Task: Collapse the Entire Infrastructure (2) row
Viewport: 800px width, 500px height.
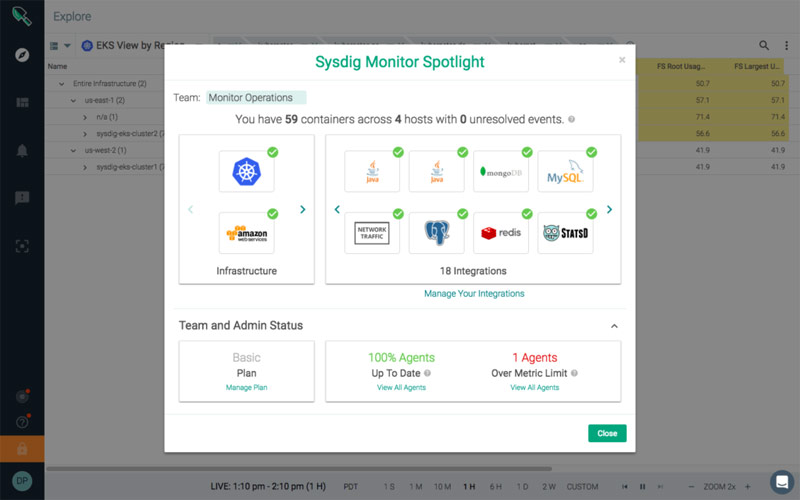Action: click(x=62, y=84)
